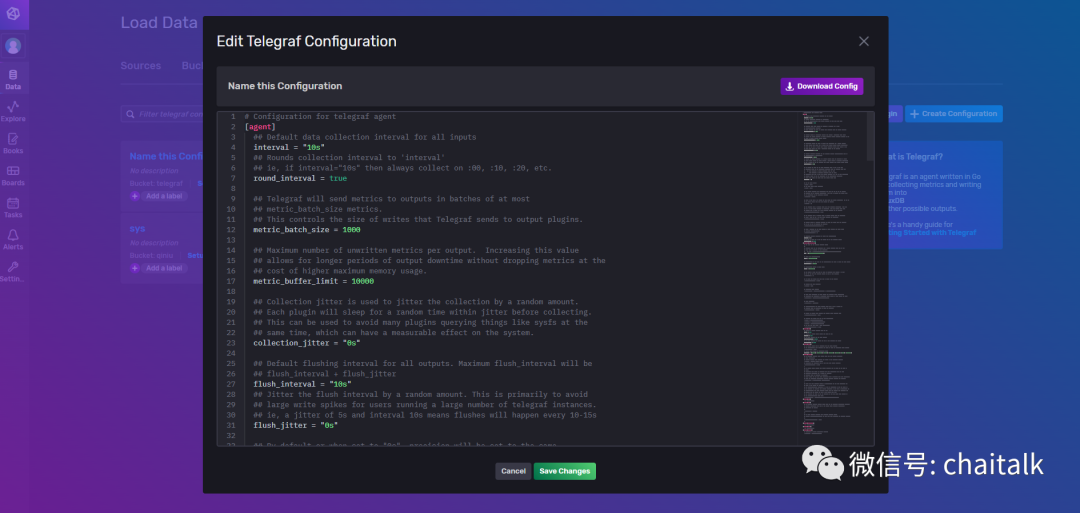The image size is (1080, 513).
Task: Click line metric_buffer_limit = 10000
Action: (313, 282)
